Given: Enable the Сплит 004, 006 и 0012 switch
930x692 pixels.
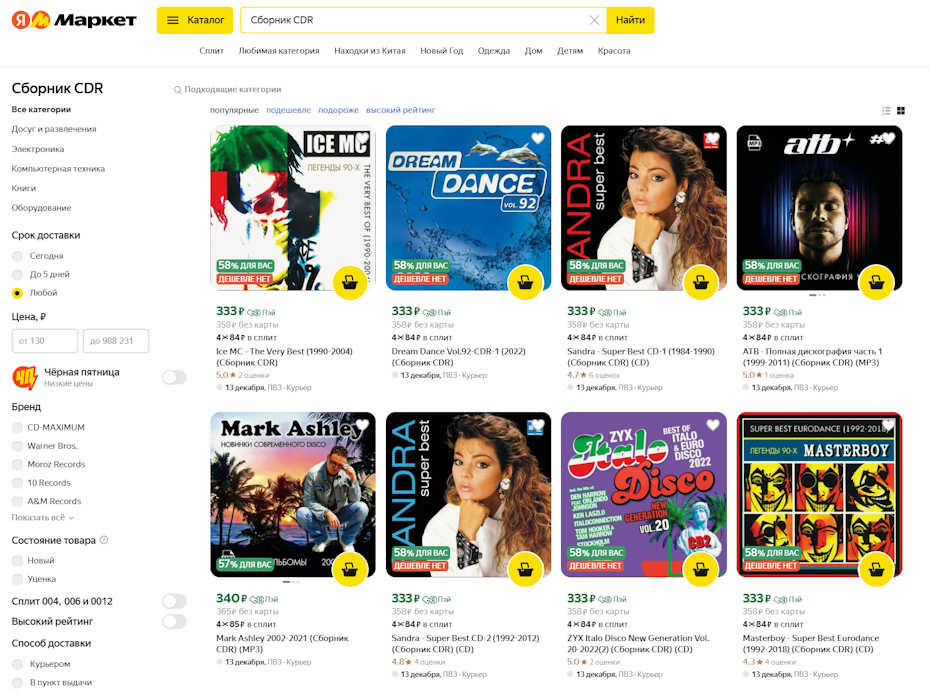Looking at the screenshot, I should click(x=174, y=601).
